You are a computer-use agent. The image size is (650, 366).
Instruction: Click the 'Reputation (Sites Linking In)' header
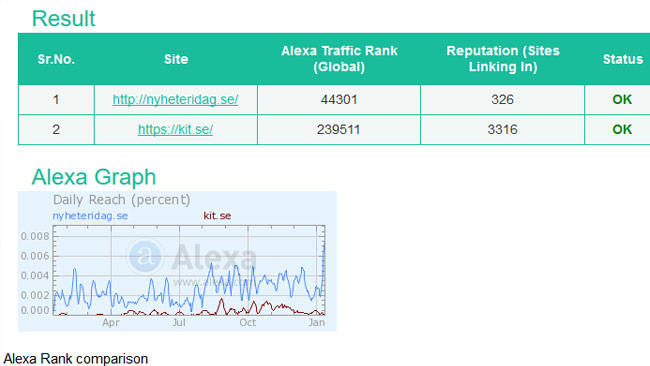tap(503, 59)
